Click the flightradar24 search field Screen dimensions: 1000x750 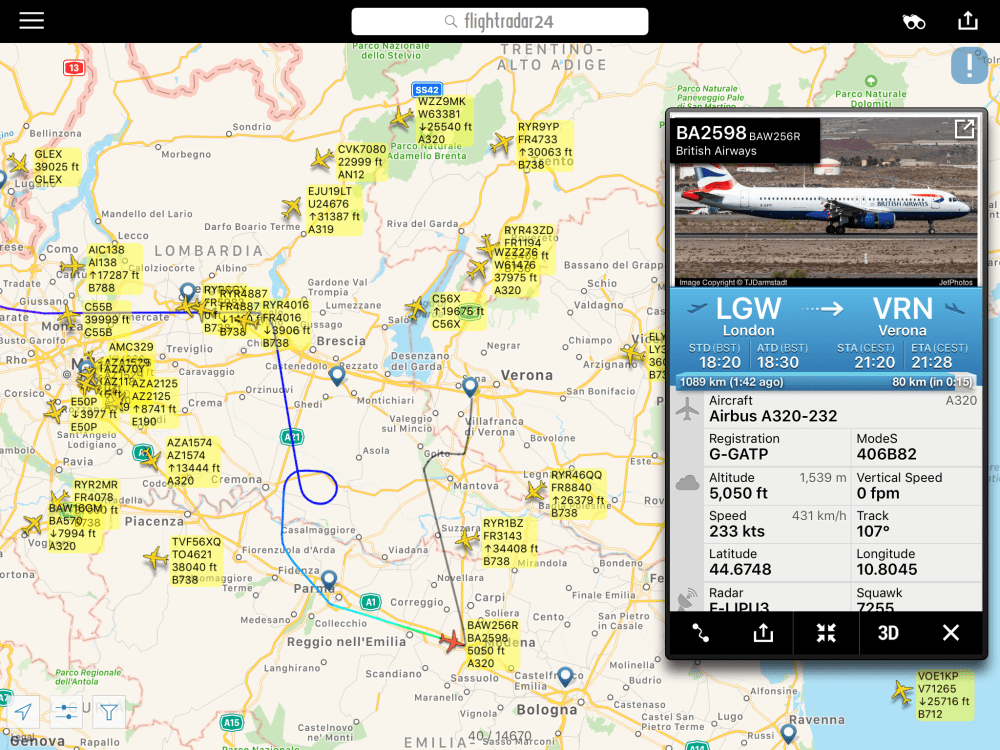pyautogui.click(x=500, y=22)
